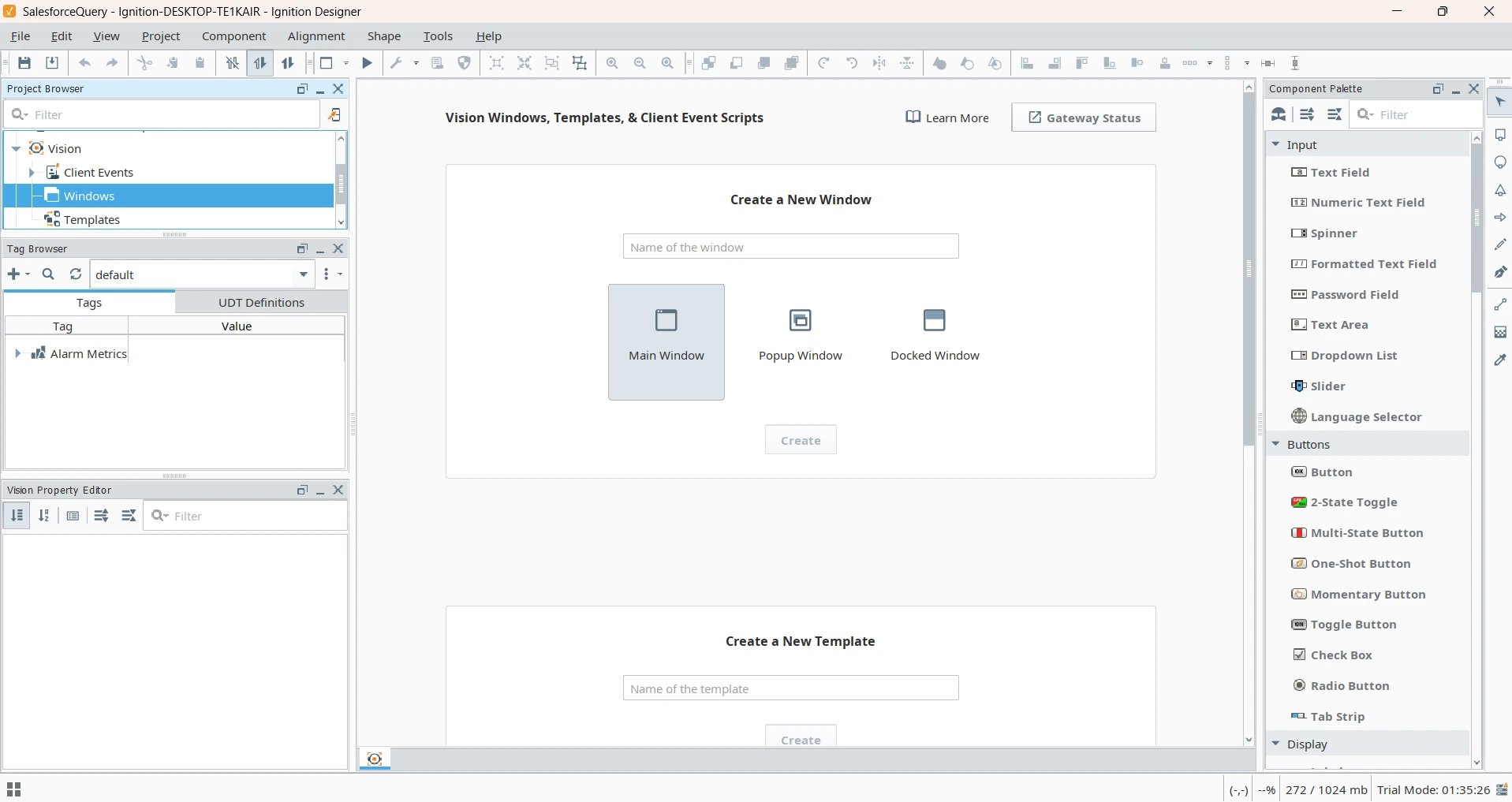Select the arrow selection tool in right sidebar
This screenshot has height=802, width=1512.
(1500, 103)
